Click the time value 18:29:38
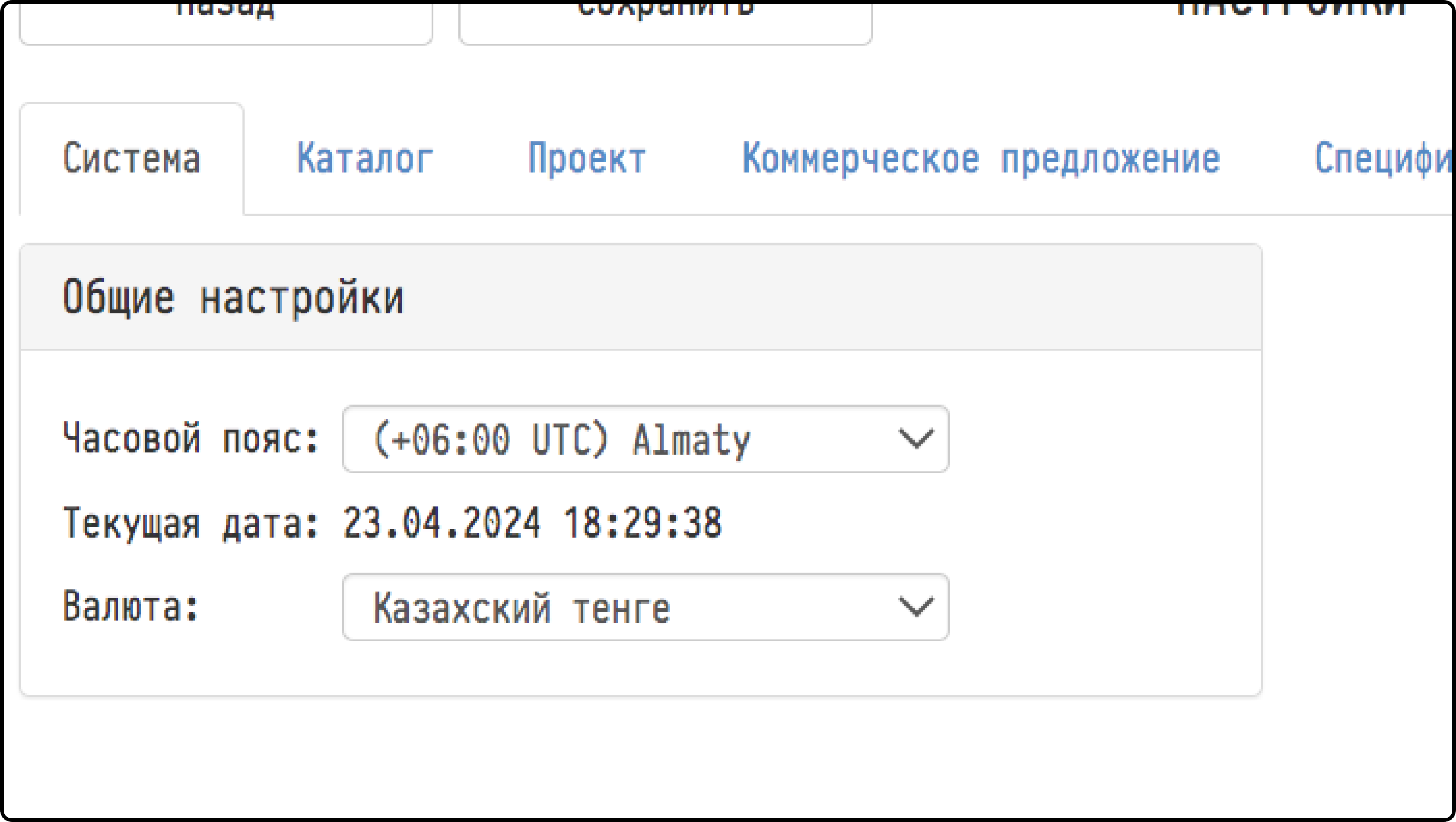 (643, 523)
